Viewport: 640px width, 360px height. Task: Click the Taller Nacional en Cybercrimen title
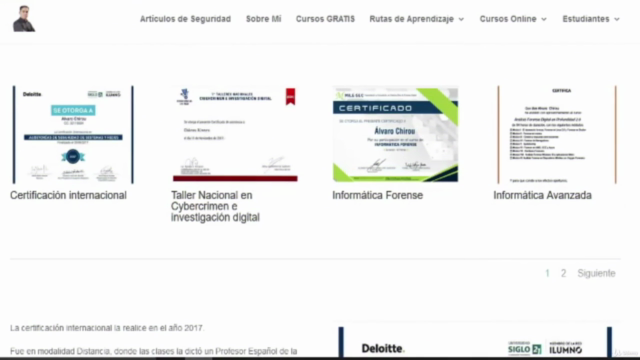[x=215, y=206]
